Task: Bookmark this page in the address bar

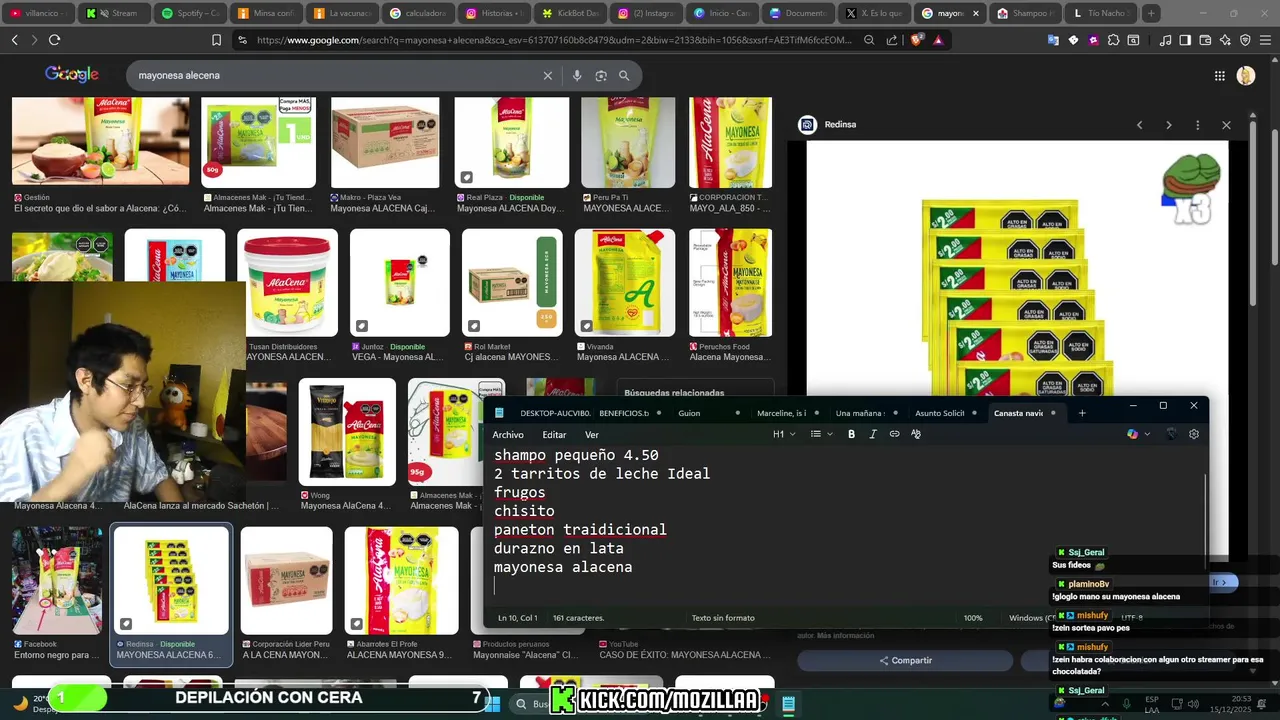Action: (x=216, y=40)
